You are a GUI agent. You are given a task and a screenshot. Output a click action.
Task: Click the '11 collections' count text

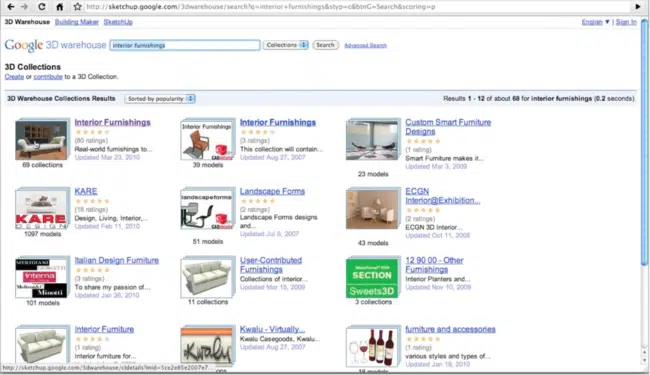(x=208, y=302)
